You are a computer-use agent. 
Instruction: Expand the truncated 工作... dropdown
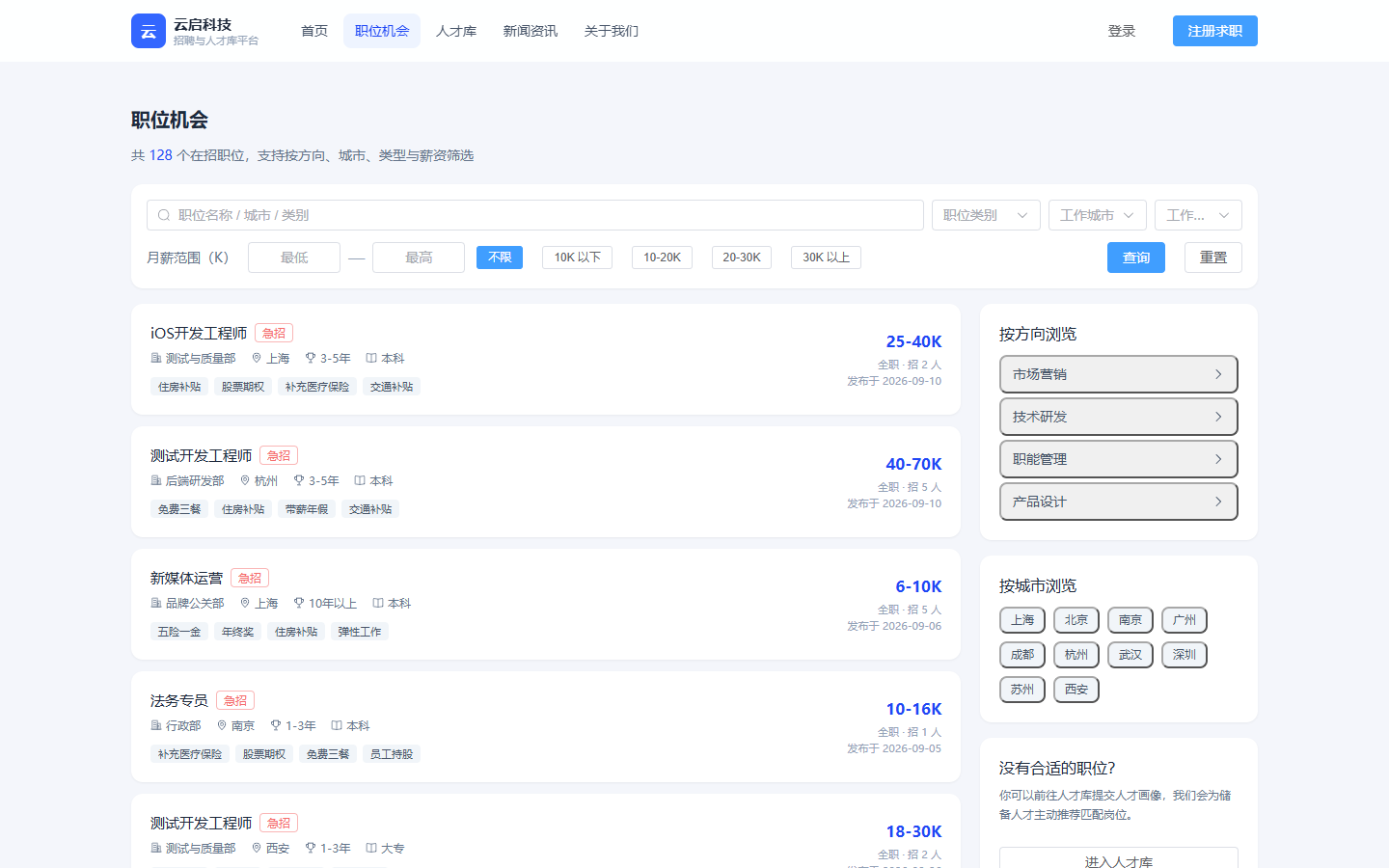click(x=1198, y=215)
